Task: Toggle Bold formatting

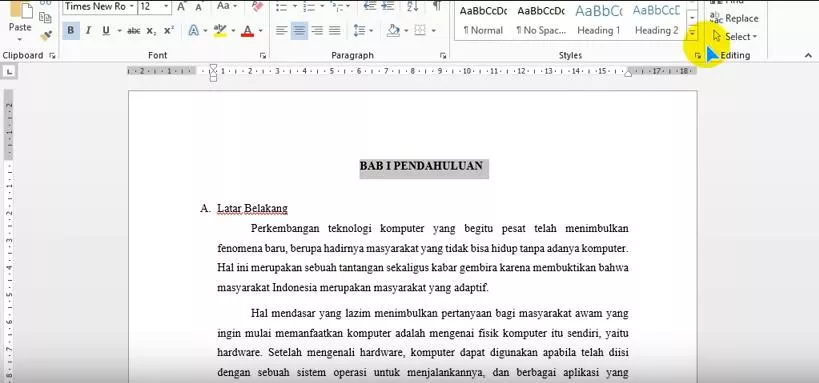Action: click(71, 31)
